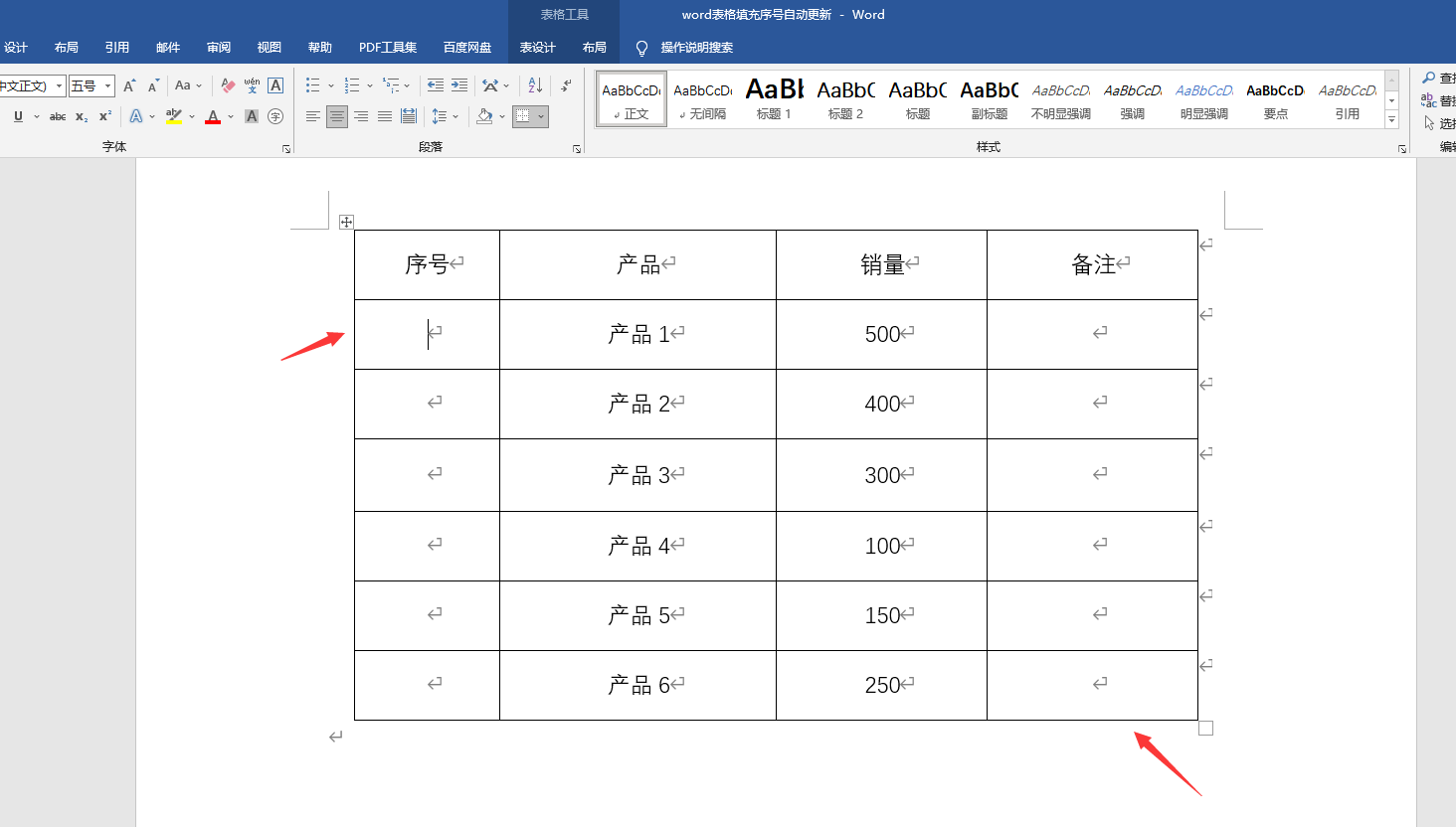Apply 要点 style
Screen dimensions: 1456x827
click(x=1276, y=99)
